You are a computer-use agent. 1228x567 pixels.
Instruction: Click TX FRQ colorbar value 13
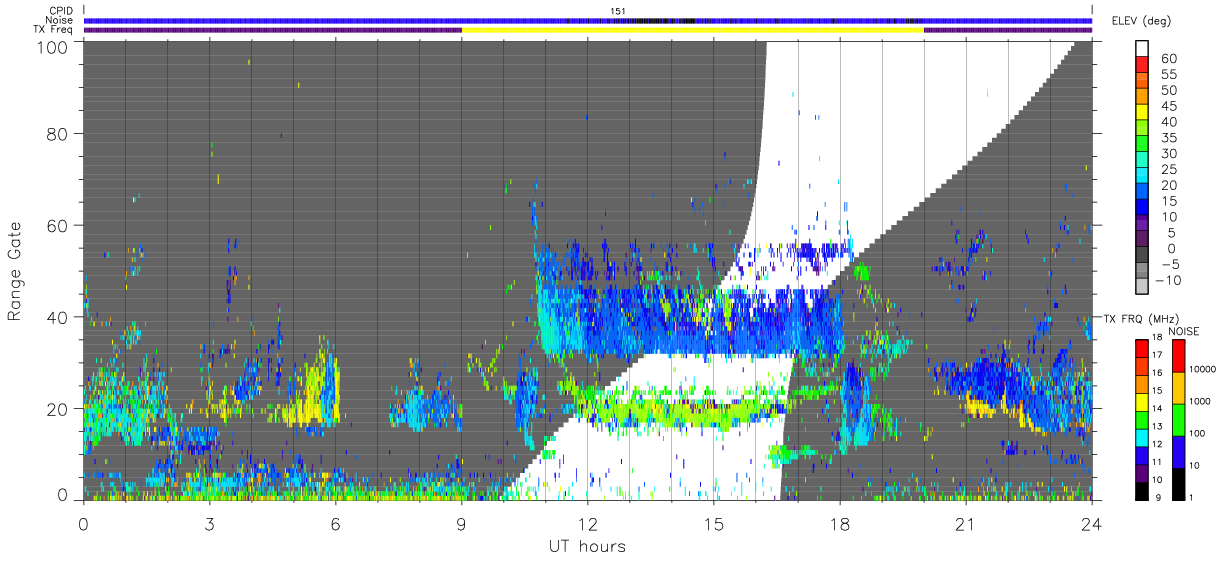point(1156,426)
